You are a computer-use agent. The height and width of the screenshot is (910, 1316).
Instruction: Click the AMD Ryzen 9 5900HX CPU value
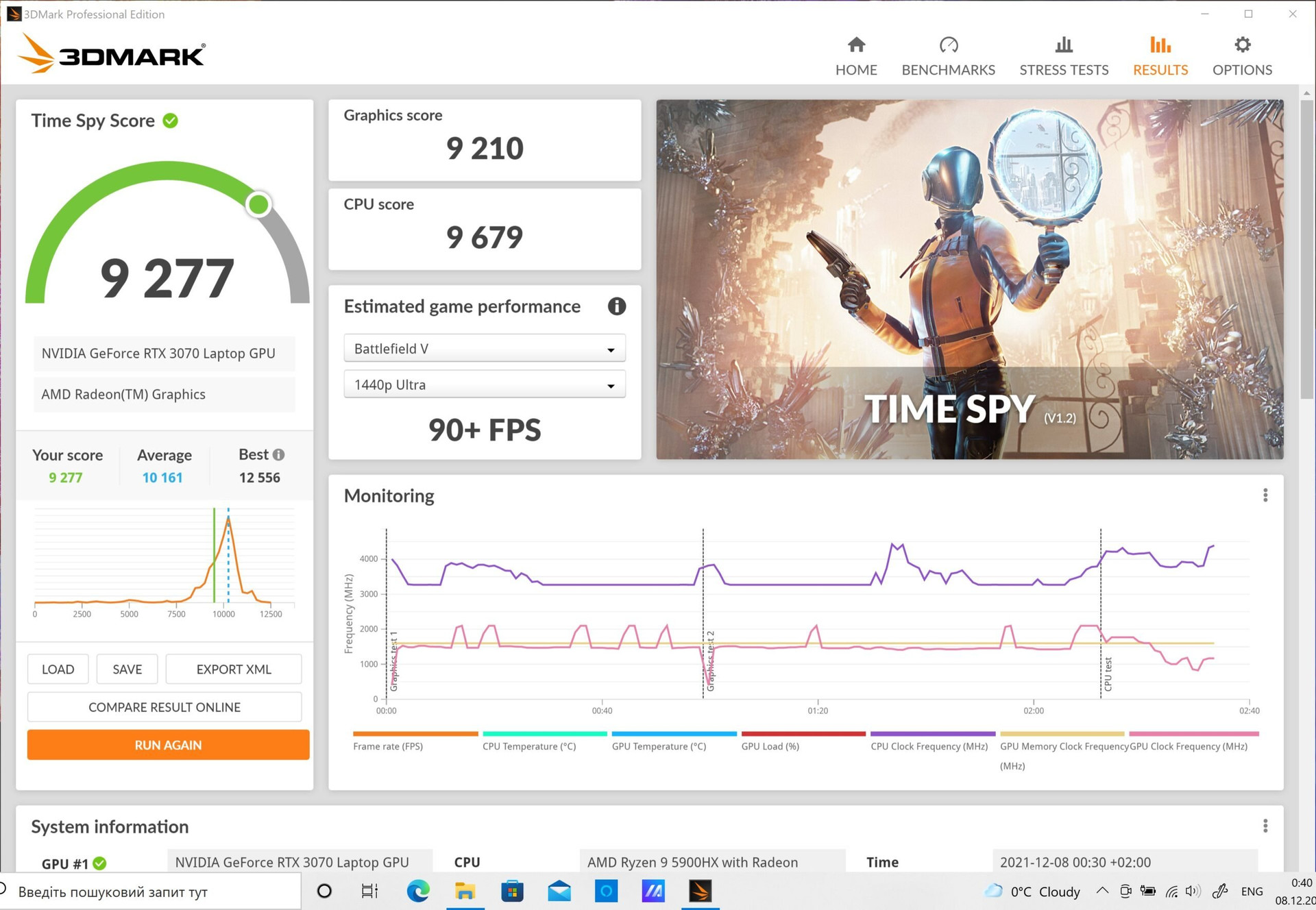(712, 862)
